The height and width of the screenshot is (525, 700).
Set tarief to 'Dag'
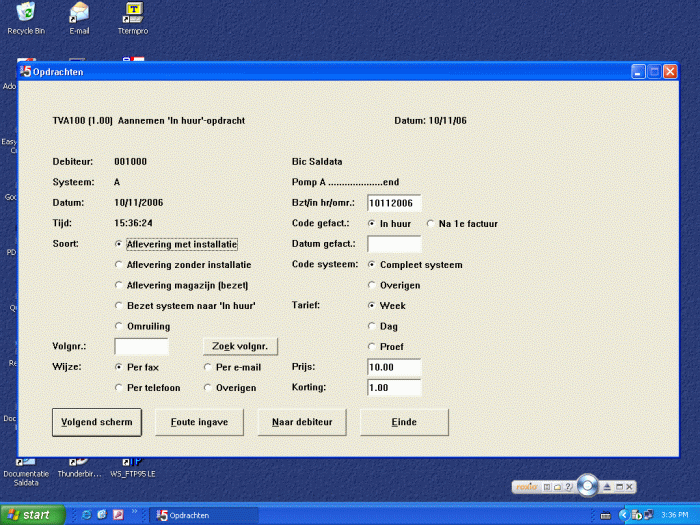pyautogui.click(x=373, y=326)
